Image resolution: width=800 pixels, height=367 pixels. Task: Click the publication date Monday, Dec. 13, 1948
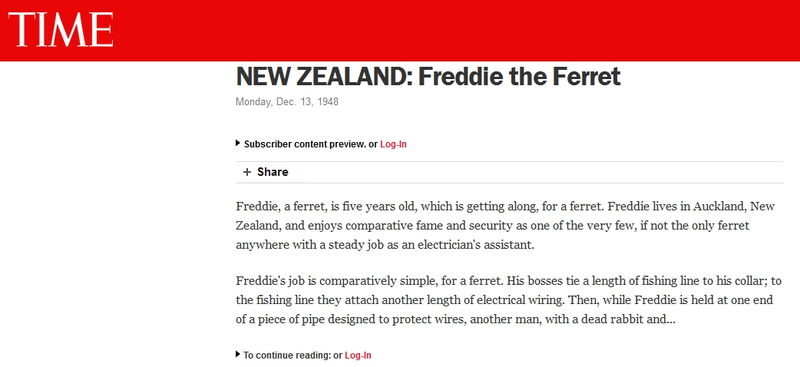tap(287, 102)
